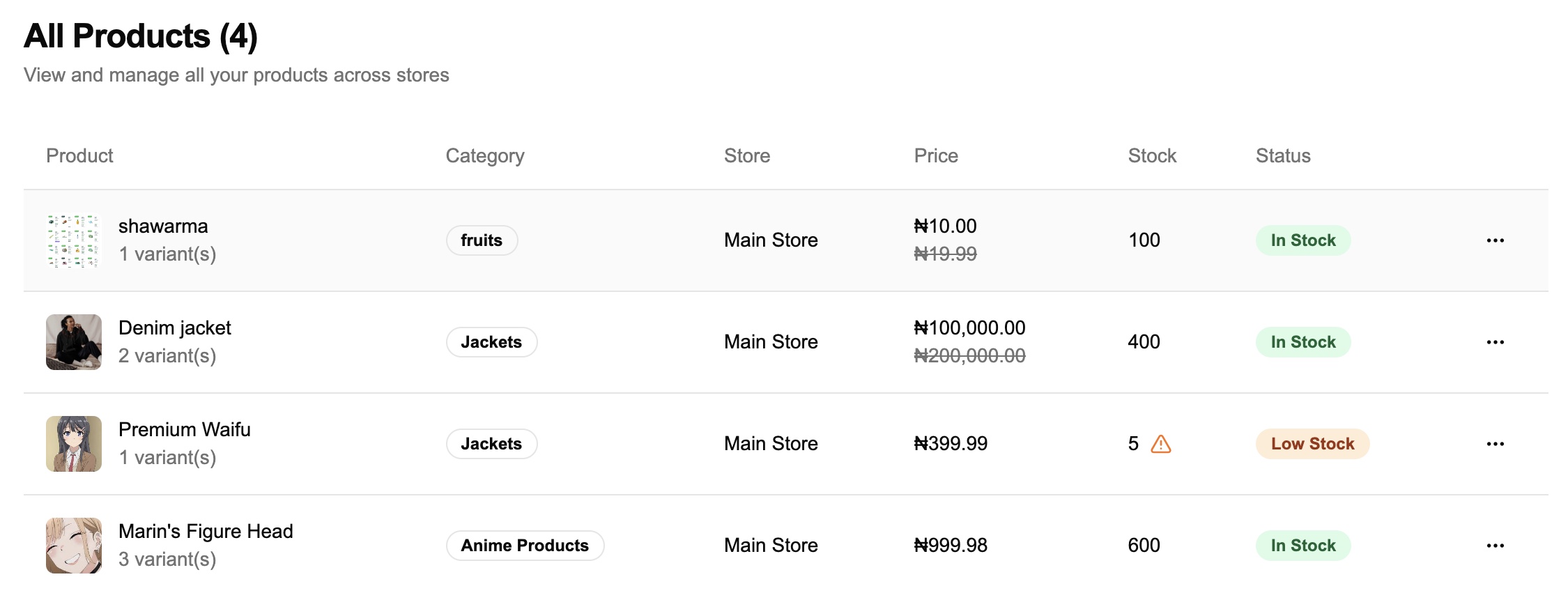Click the In Stock badge for shawarma
The width and height of the screenshot is (1568, 616).
point(1303,240)
